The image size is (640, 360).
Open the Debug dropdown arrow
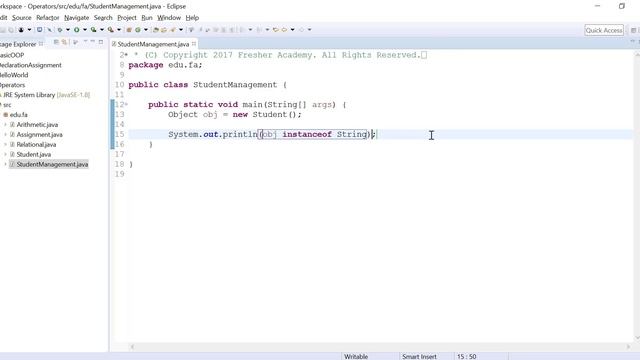click(68, 30)
